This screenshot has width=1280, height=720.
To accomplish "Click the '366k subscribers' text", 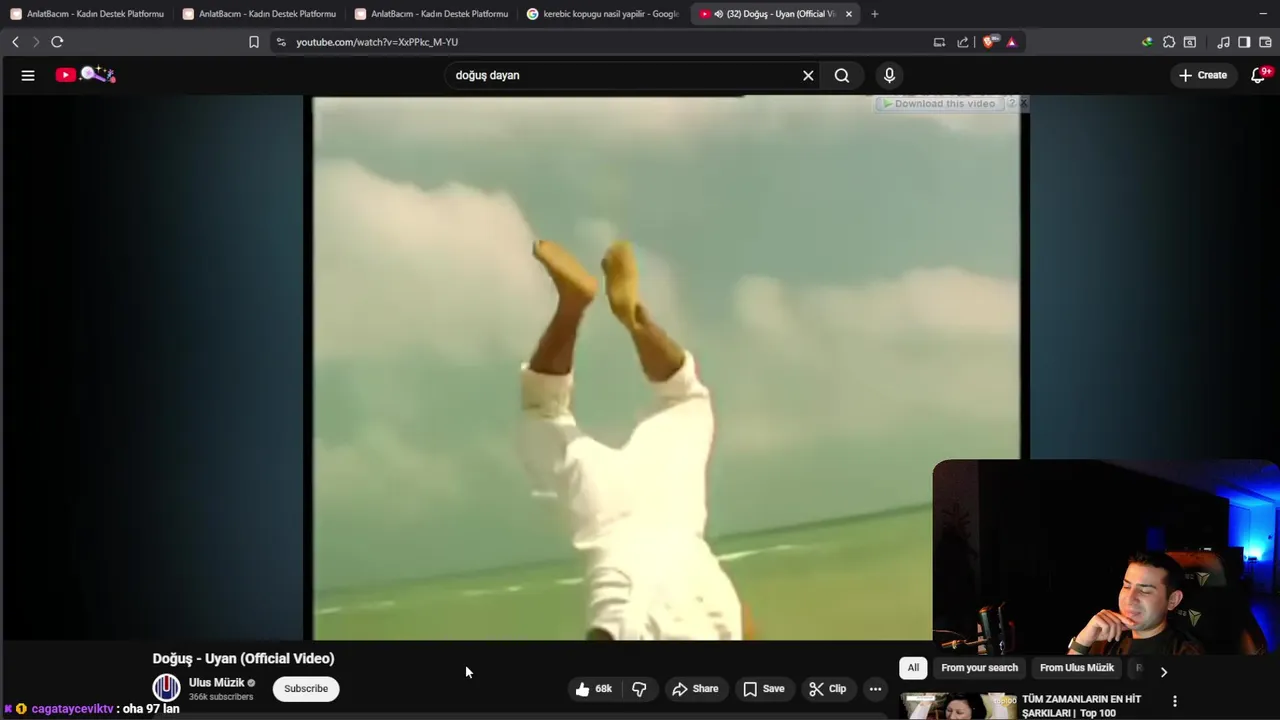I will point(221,697).
